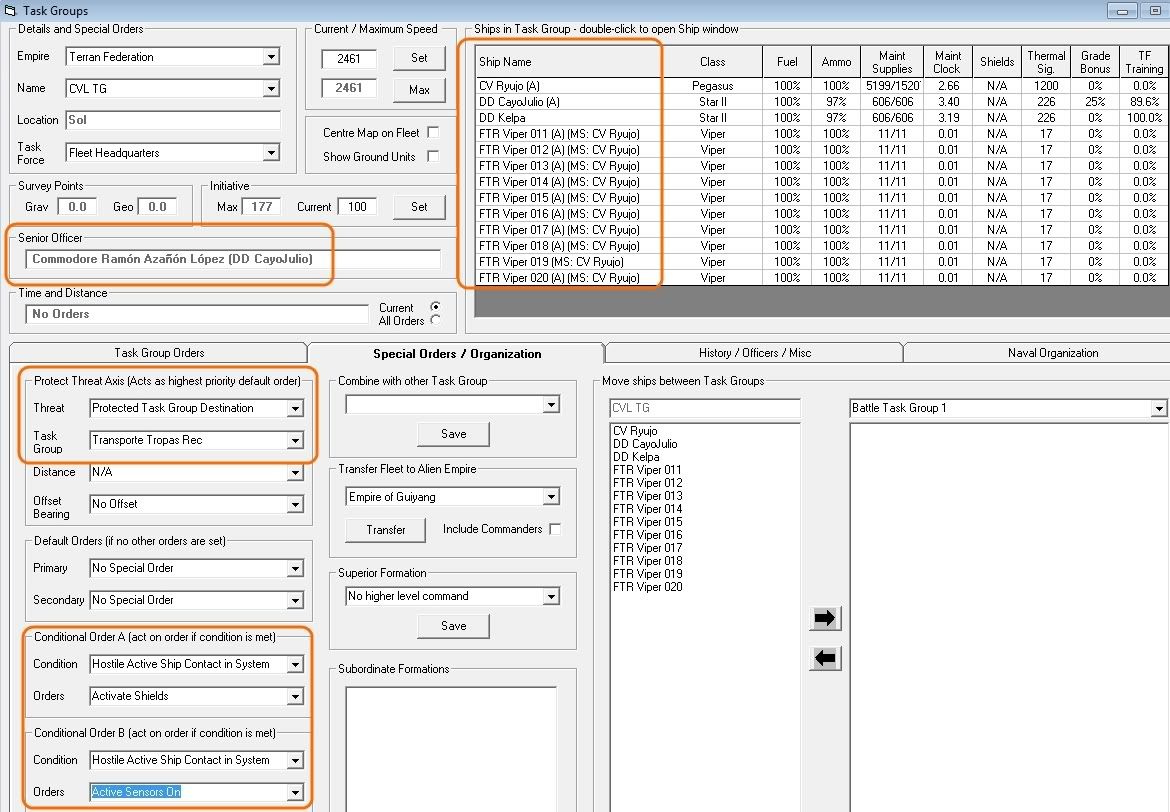Select FTR Viper 019 row in ship table
The width and height of the screenshot is (1170, 812).
click(822, 262)
